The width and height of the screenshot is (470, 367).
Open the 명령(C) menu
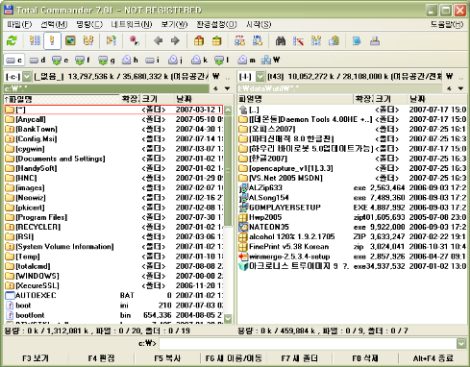[89, 24]
